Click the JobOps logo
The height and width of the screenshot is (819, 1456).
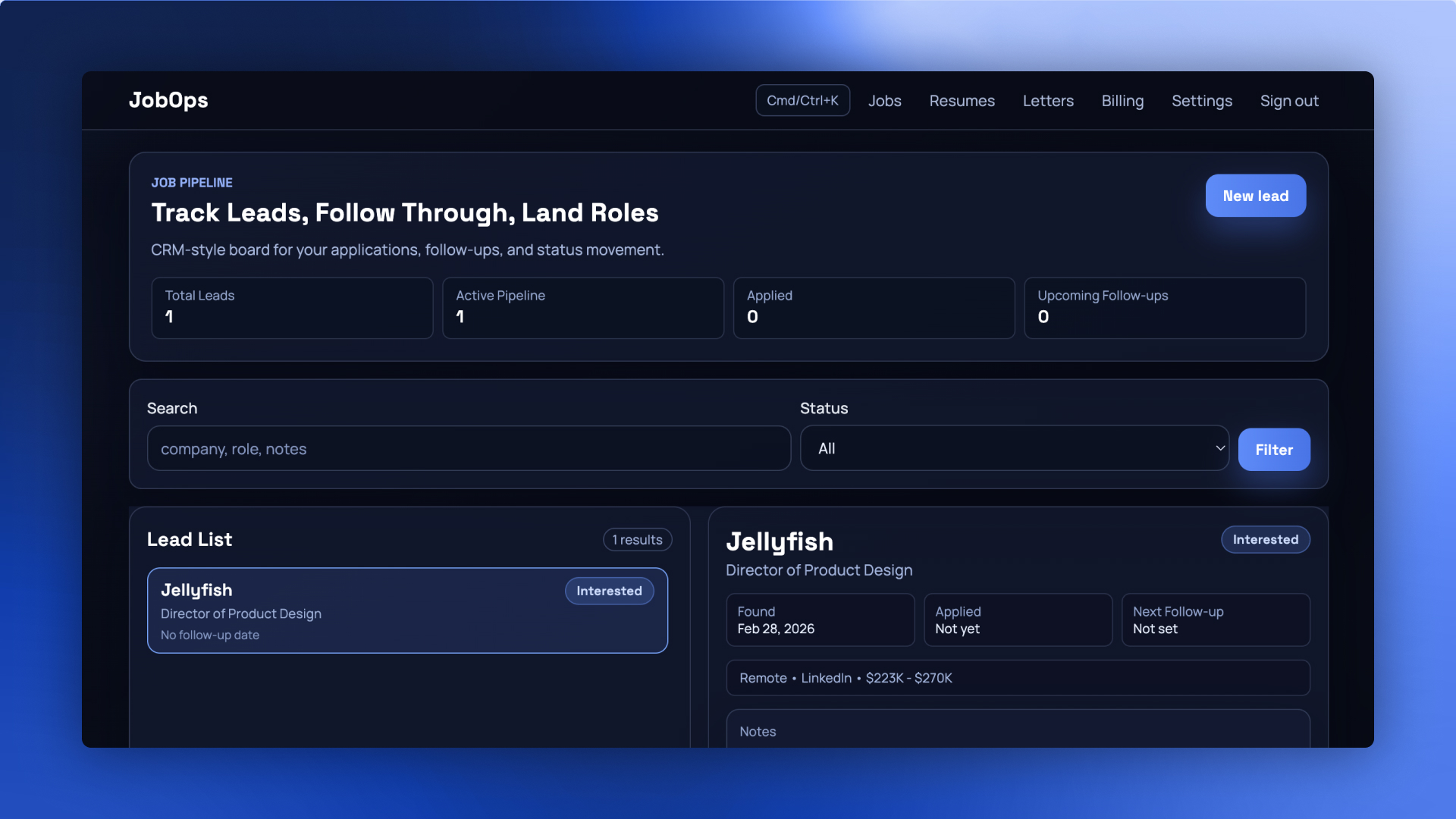click(x=168, y=100)
